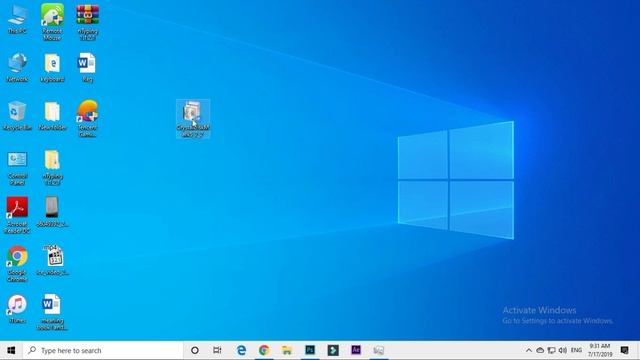The height and width of the screenshot is (360, 640).
Task: Select the zipped folder icon on desktop
Action: coord(52,168)
